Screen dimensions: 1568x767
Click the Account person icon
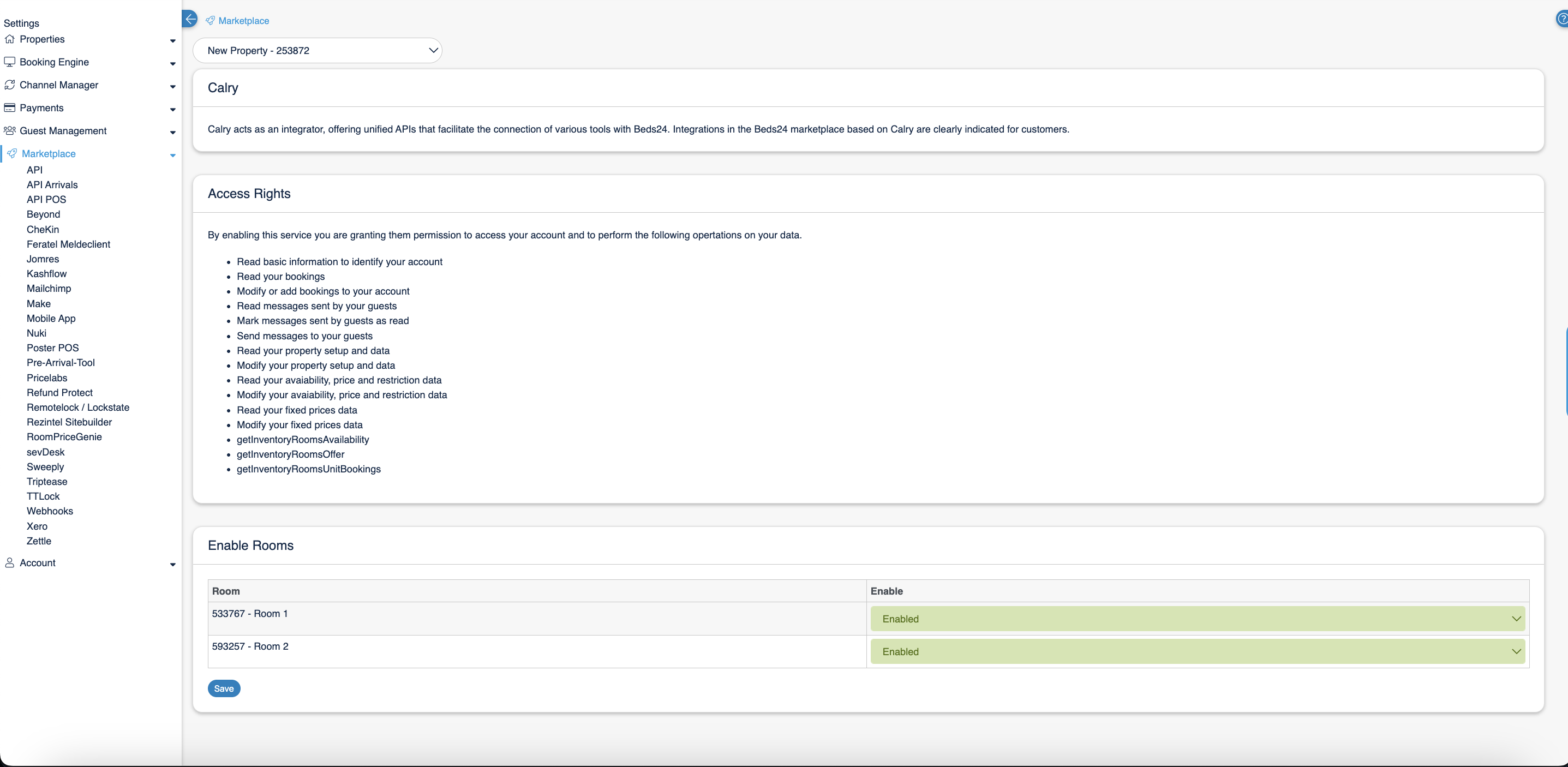pyautogui.click(x=9, y=563)
